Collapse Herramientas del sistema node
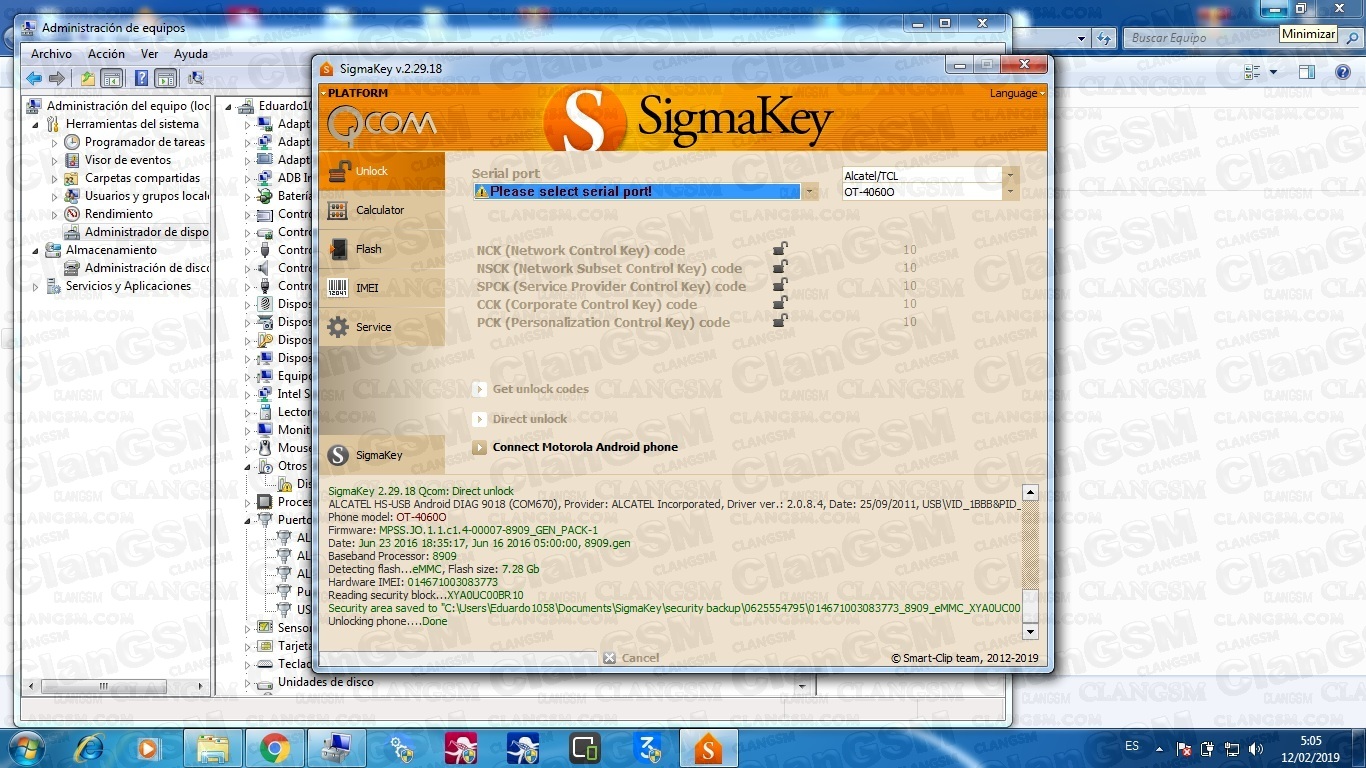This screenshot has width=1366, height=768. click(38, 125)
